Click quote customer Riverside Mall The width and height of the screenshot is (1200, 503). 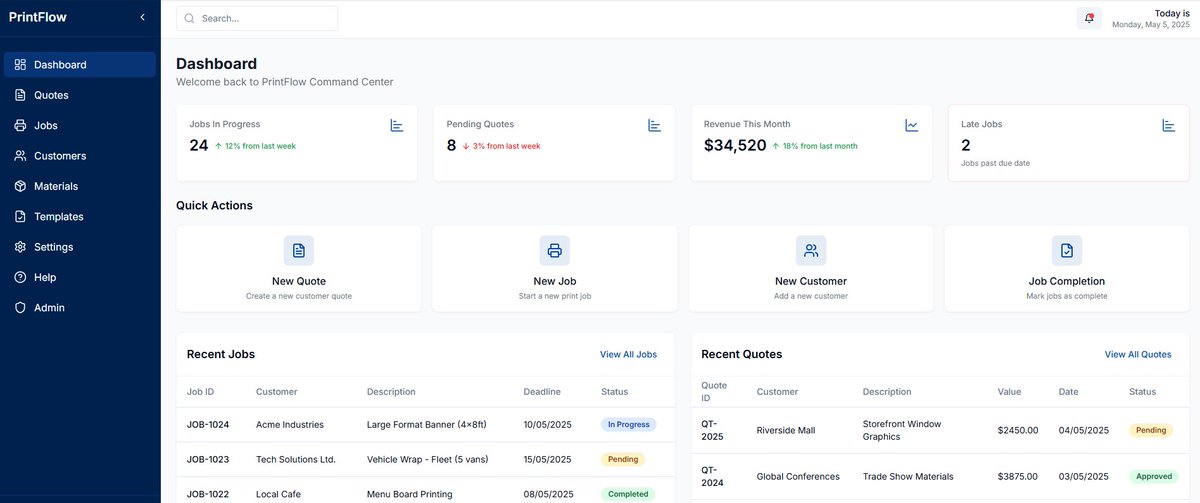point(786,430)
